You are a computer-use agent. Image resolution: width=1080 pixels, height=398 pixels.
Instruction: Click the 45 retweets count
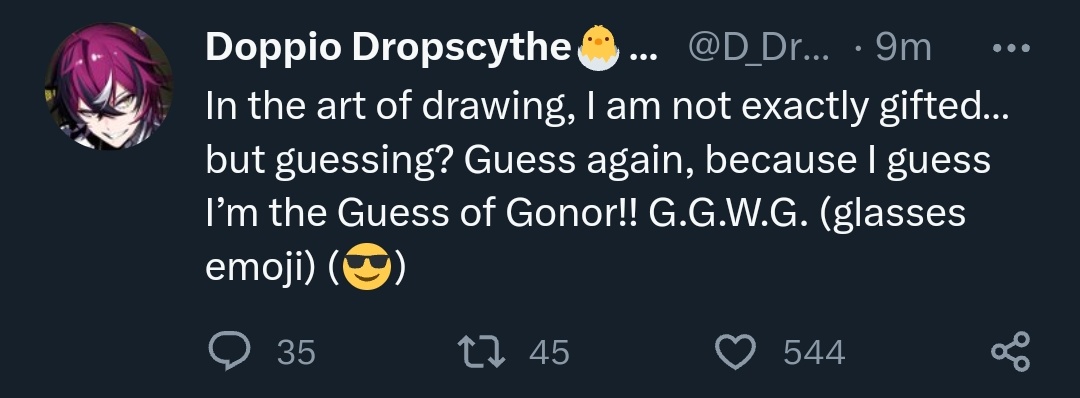[x=550, y=353]
